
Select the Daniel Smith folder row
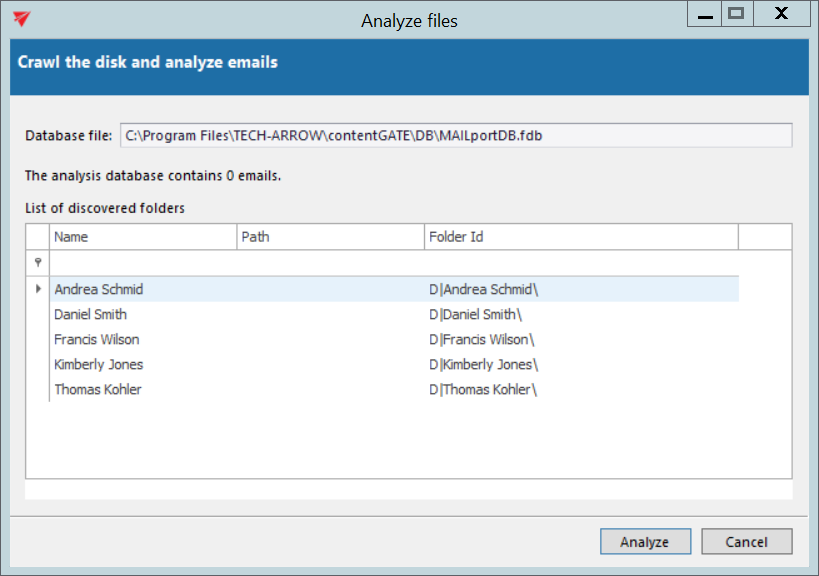pos(91,314)
